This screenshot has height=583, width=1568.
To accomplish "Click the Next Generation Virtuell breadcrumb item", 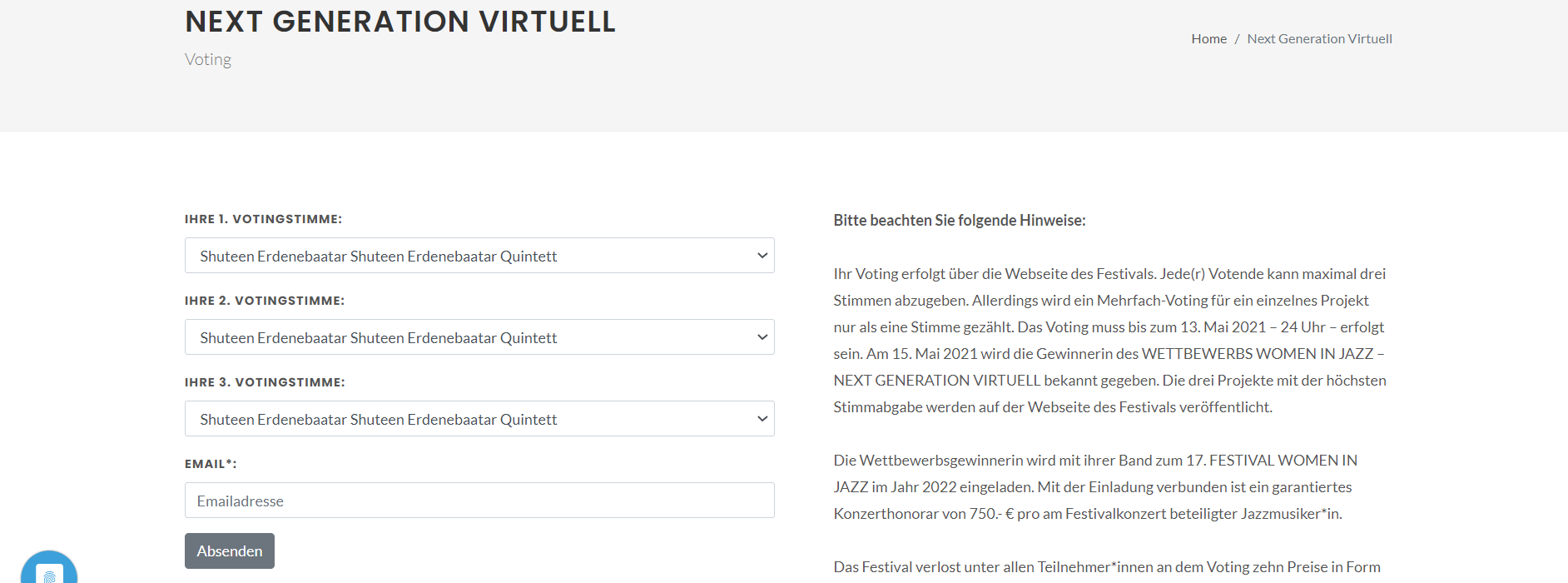I will 1319,39.
